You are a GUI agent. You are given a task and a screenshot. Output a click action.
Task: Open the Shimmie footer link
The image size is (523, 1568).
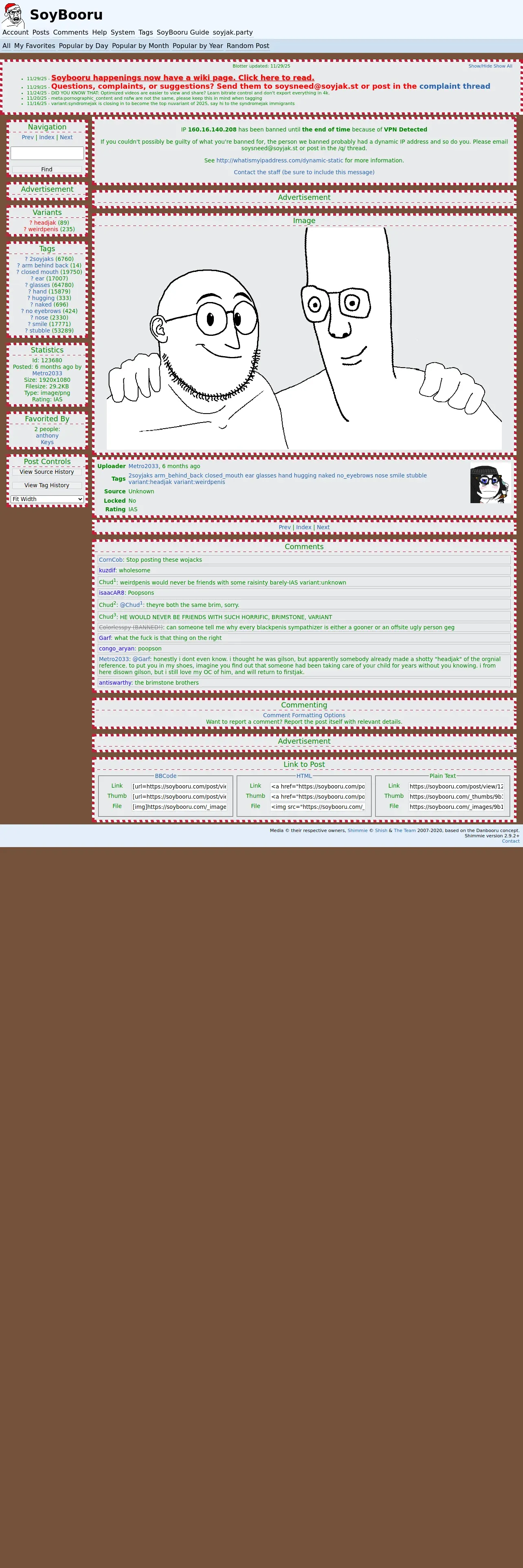(357, 830)
